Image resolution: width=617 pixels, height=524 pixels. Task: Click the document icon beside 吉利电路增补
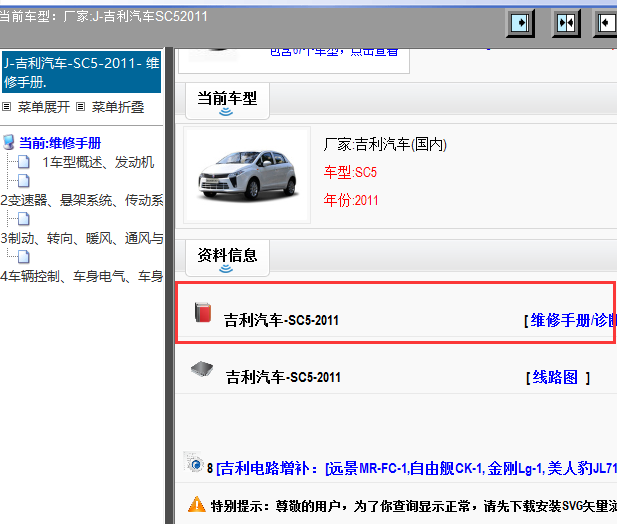[x=193, y=463]
